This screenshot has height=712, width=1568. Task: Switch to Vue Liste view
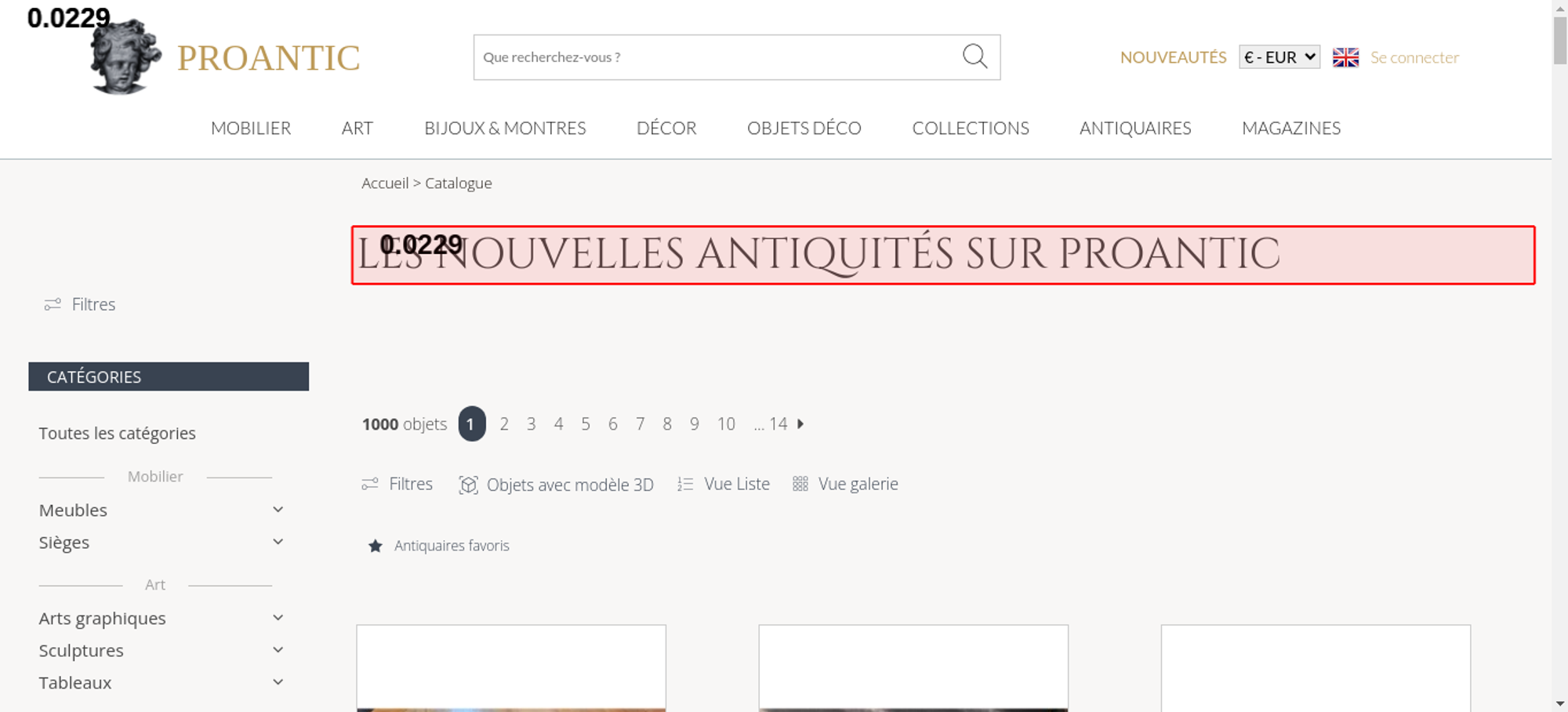pos(724,484)
